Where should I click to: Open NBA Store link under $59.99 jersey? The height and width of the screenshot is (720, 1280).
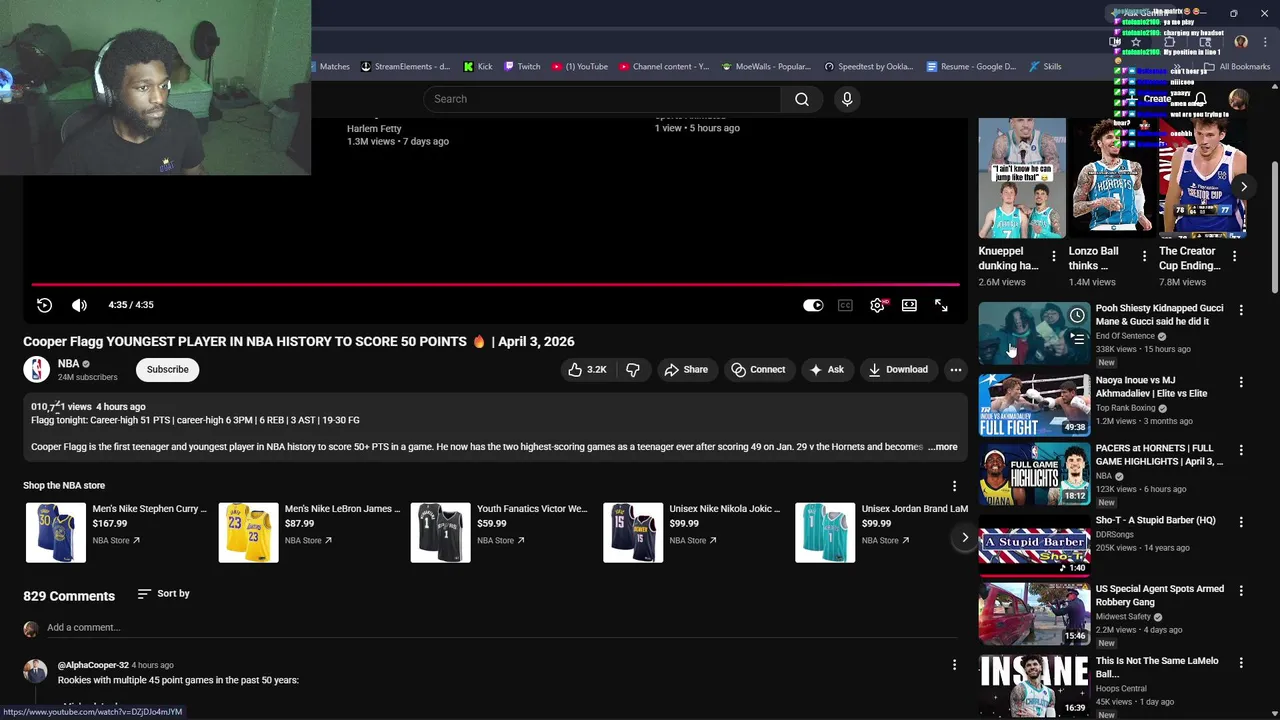[500, 541]
